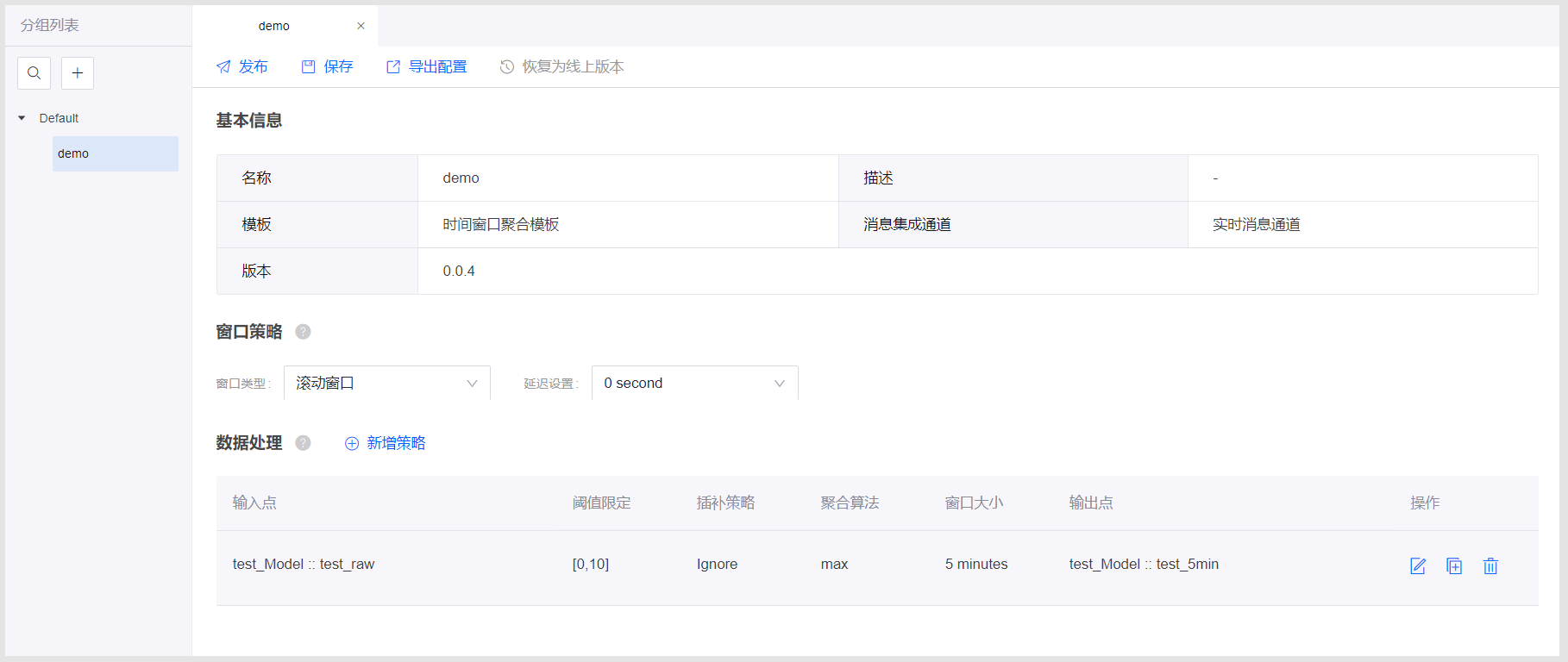Click the 保存 save button
This screenshot has width=1568, height=662.
[327, 66]
